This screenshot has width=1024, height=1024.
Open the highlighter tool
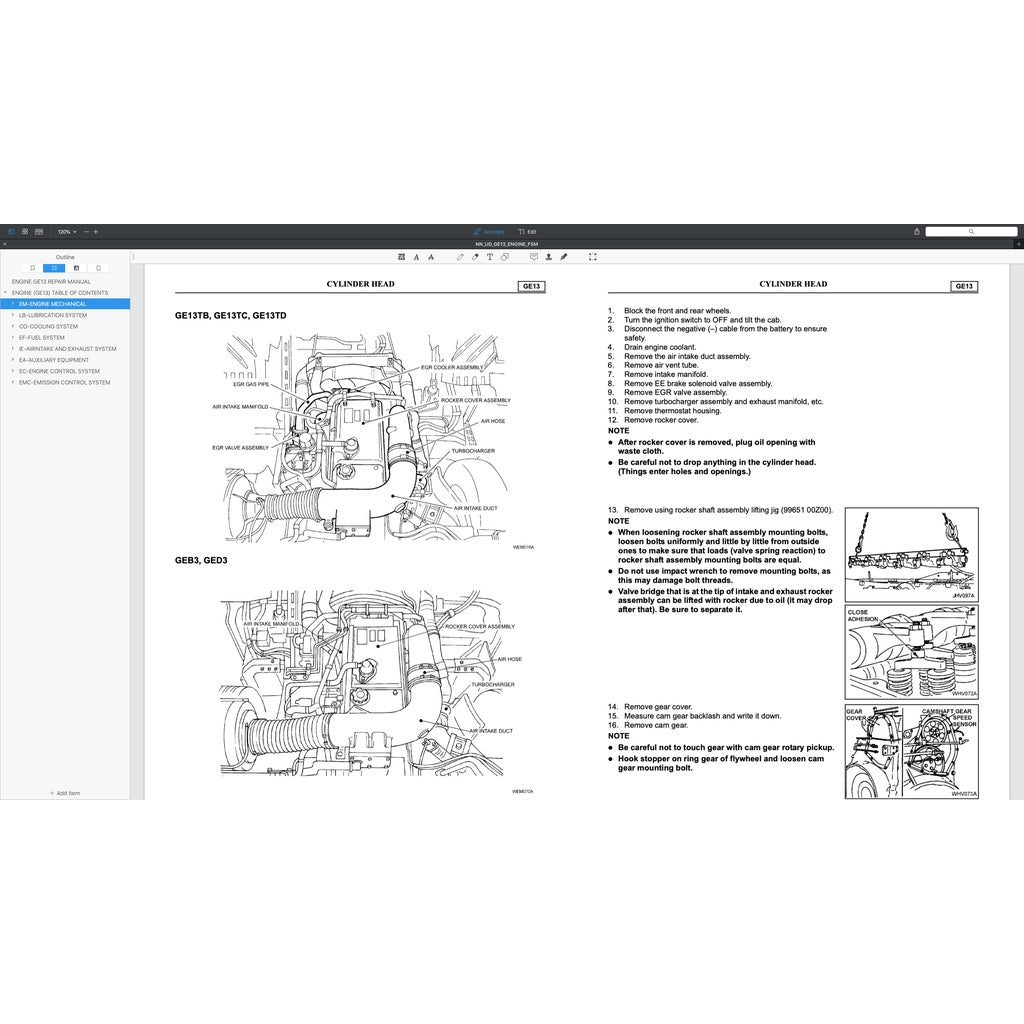click(x=475, y=257)
